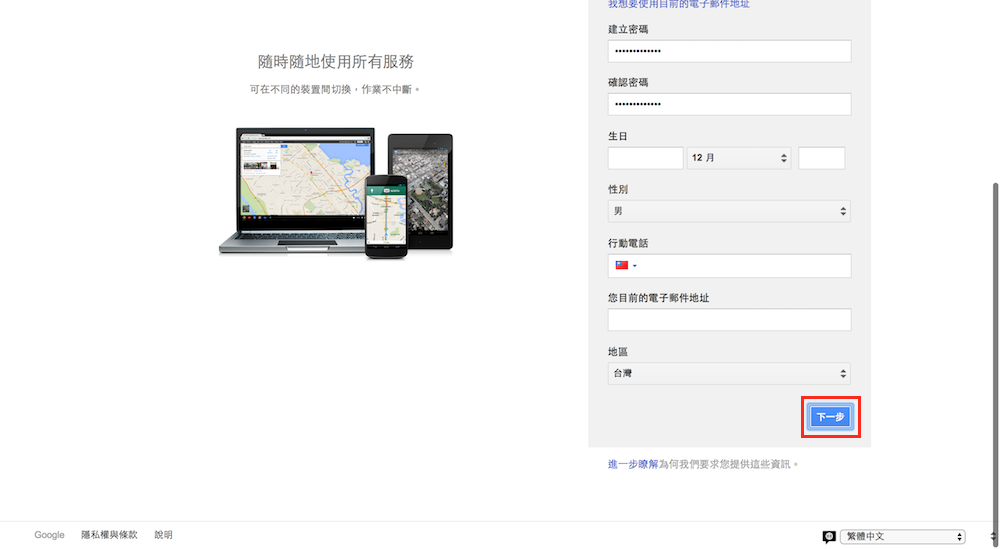Click the birthday year input box
The image size is (1000, 549).
tap(821, 158)
